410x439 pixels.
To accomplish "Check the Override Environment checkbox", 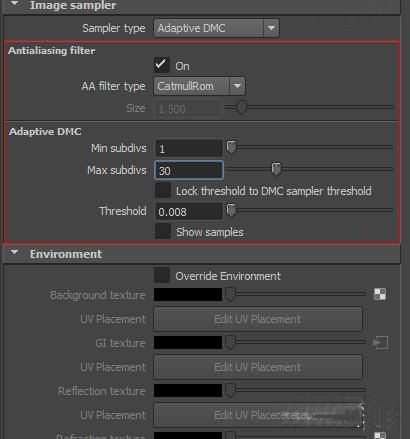I will tap(162, 275).
